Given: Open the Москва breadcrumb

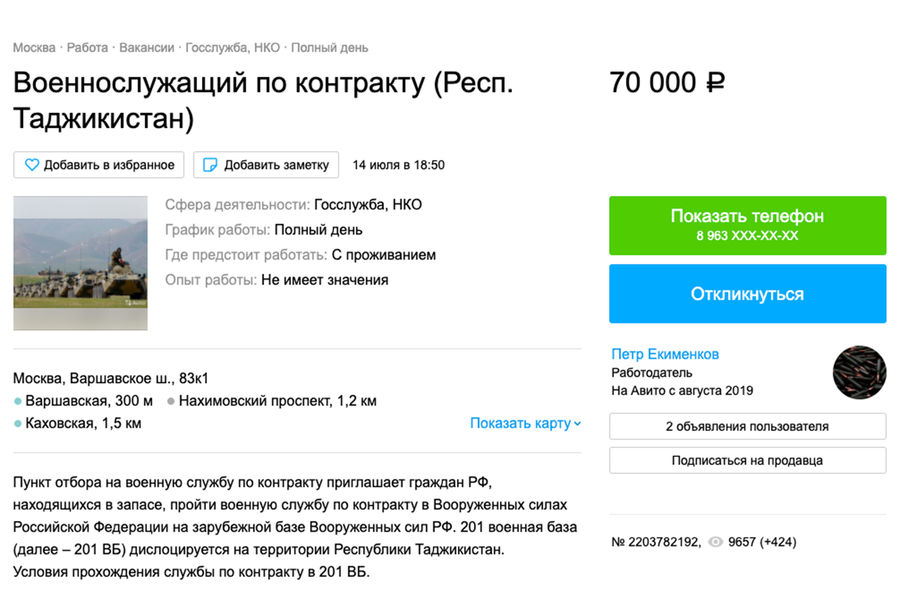Looking at the screenshot, I should (34, 47).
